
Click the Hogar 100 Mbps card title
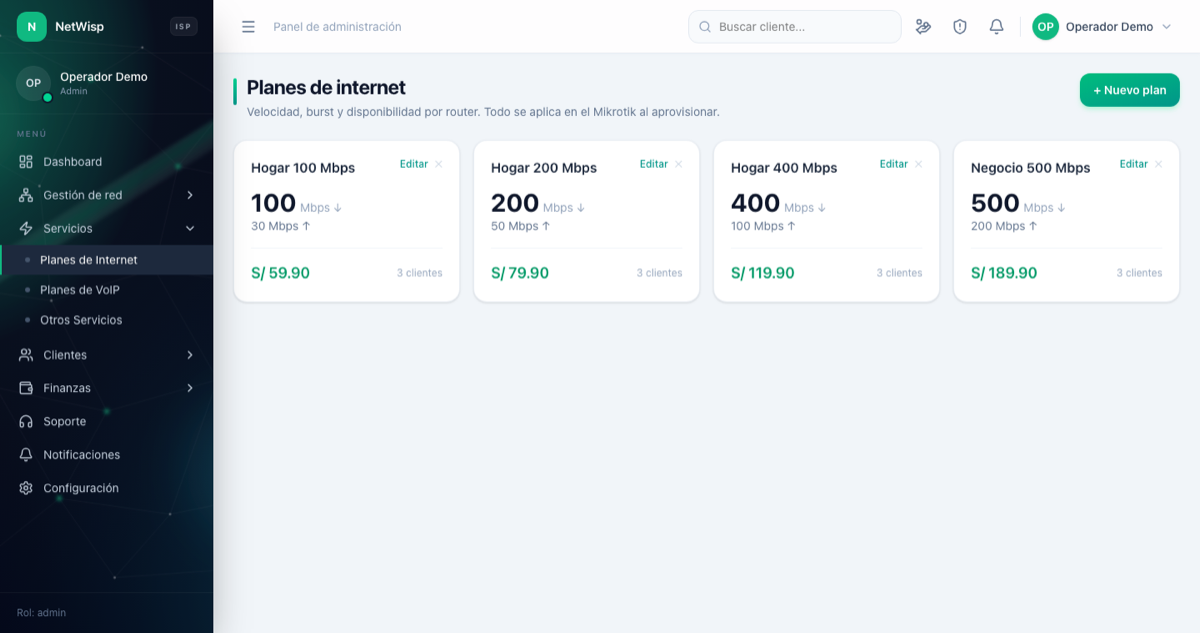pyautogui.click(x=303, y=168)
